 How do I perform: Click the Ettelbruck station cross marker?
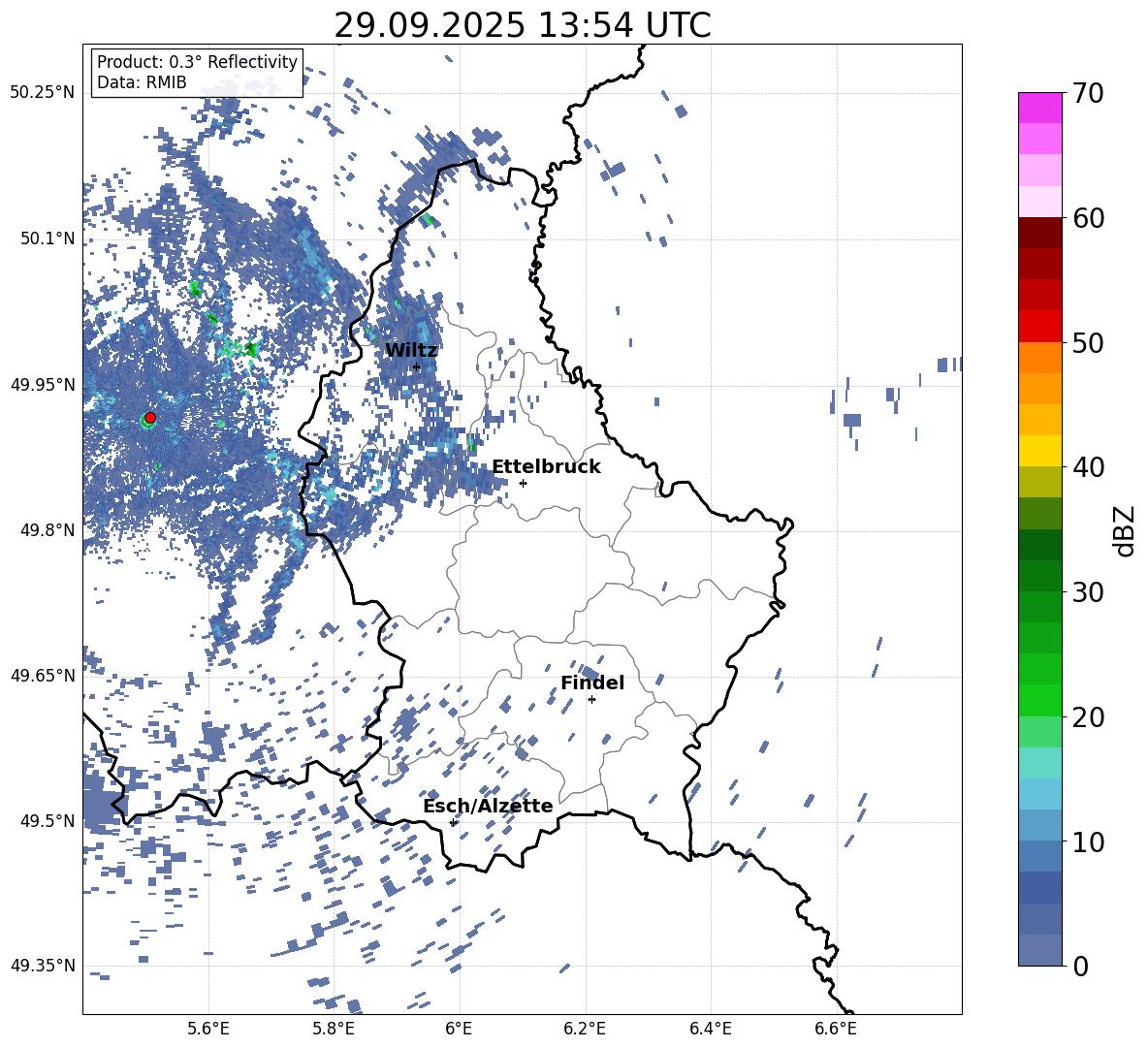click(523, 483)
